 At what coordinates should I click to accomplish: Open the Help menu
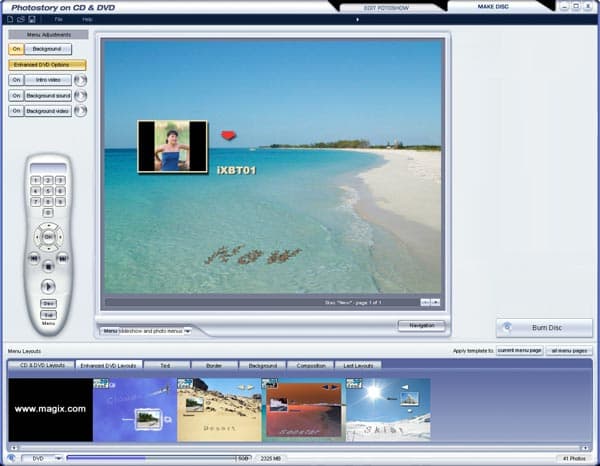click(x=87, y=19)
